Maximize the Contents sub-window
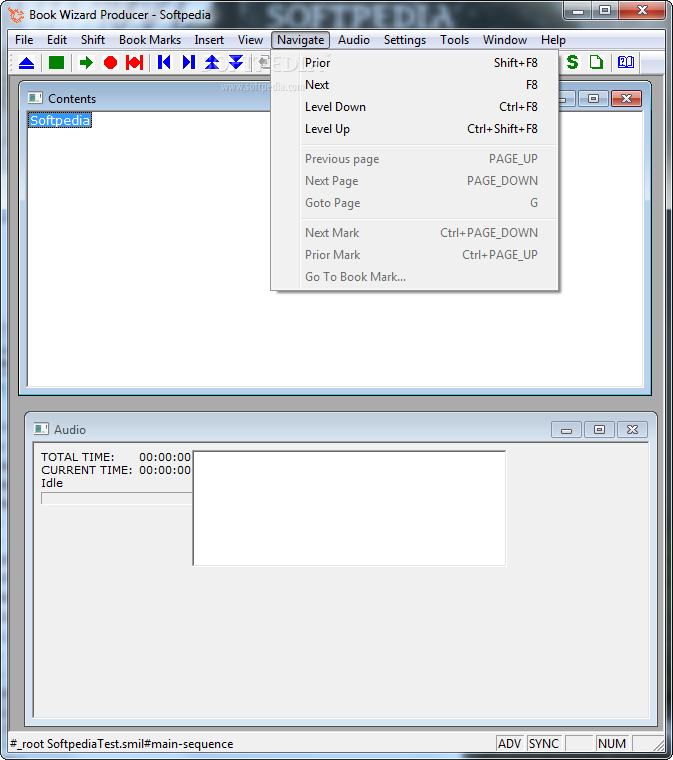The width and height of the screenshot is (673, 760). point(593,98)
